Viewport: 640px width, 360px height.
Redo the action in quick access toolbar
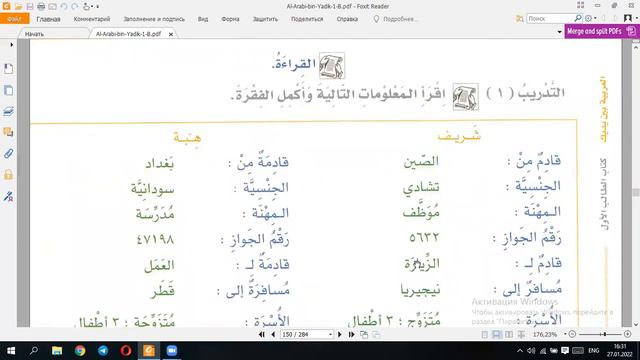tap(74, 7)
